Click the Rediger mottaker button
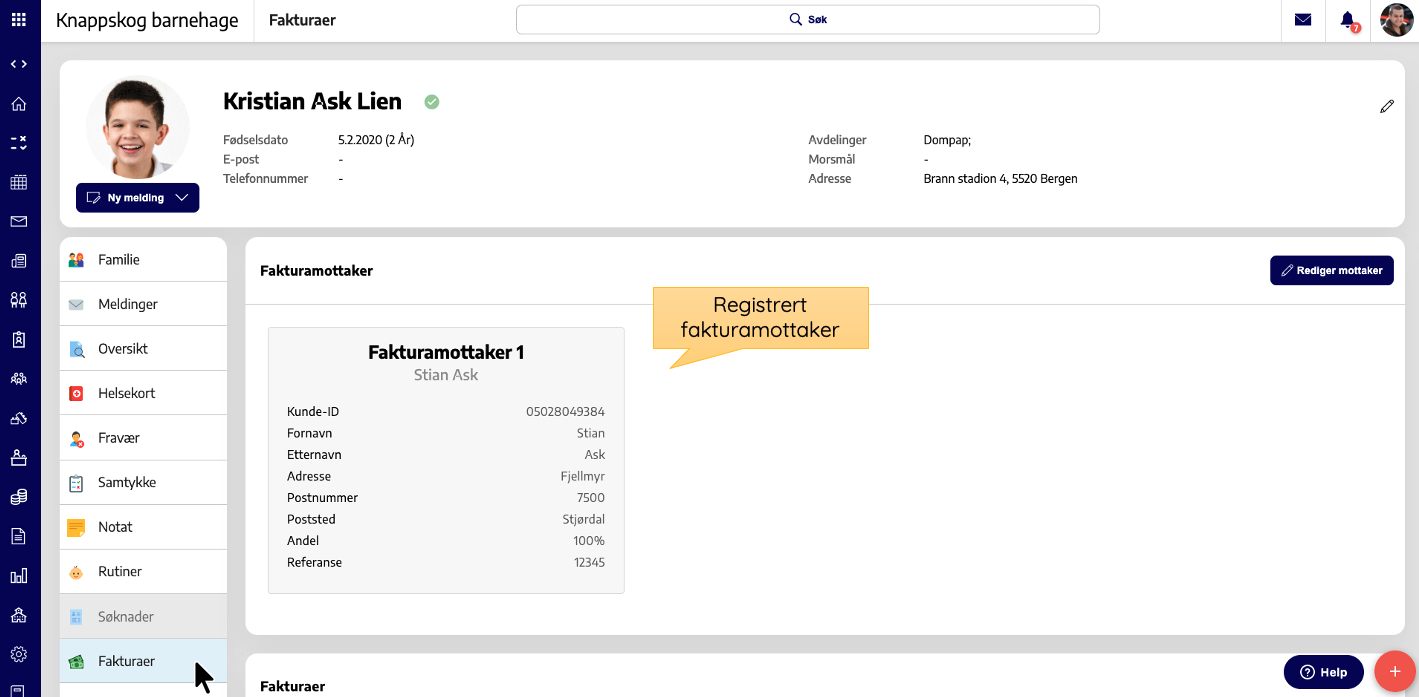The image size is (1419, 697). (1331, 270)
